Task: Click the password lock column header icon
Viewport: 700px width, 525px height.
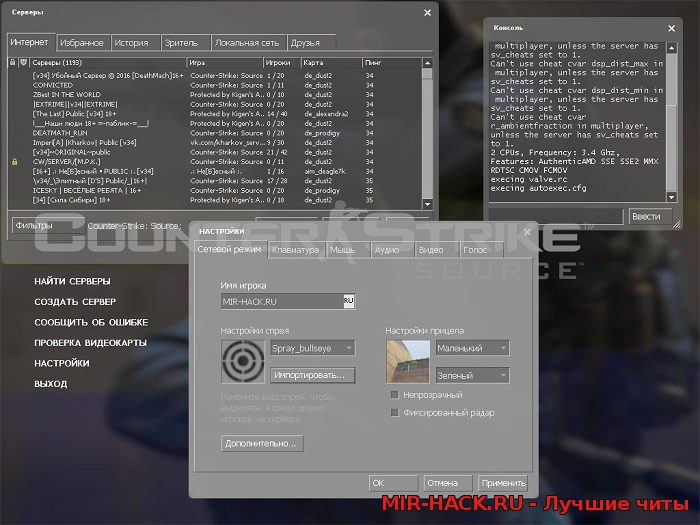Action: click(13, 63)
